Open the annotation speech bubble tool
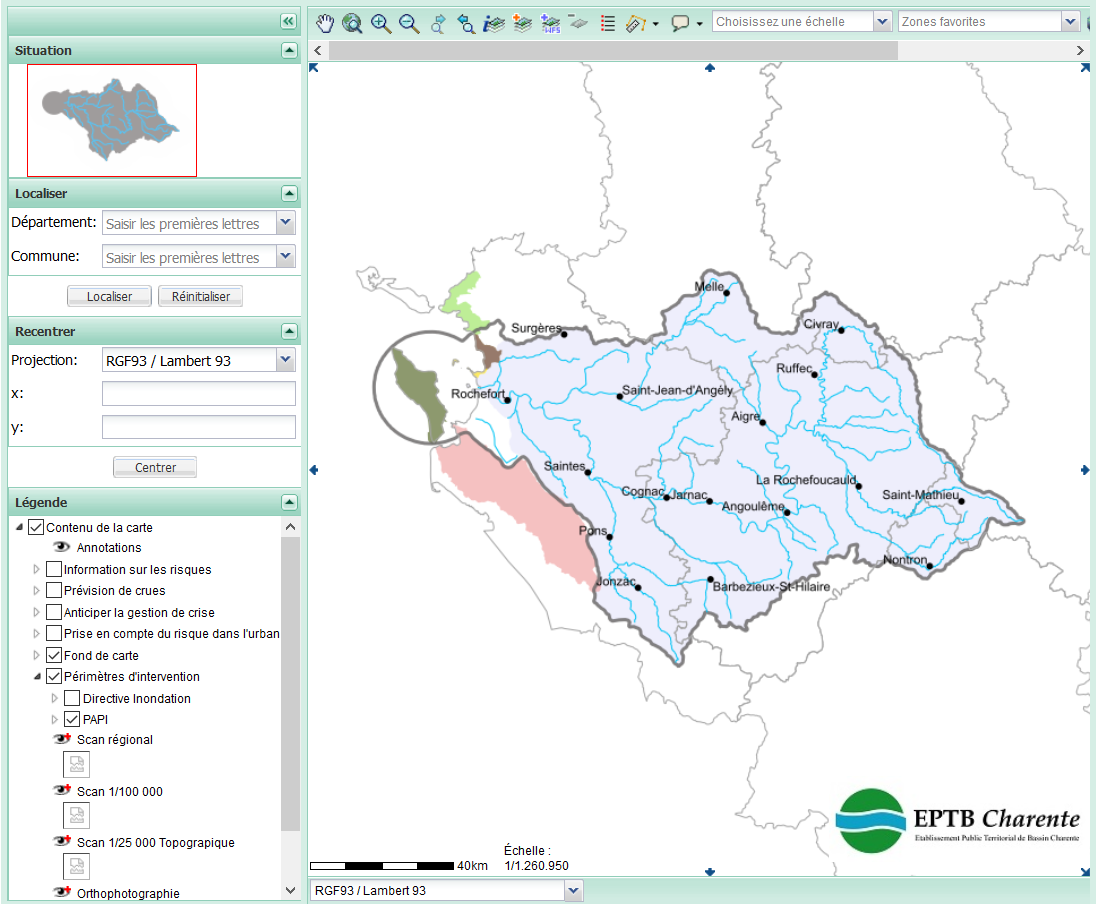 [680, 22]
